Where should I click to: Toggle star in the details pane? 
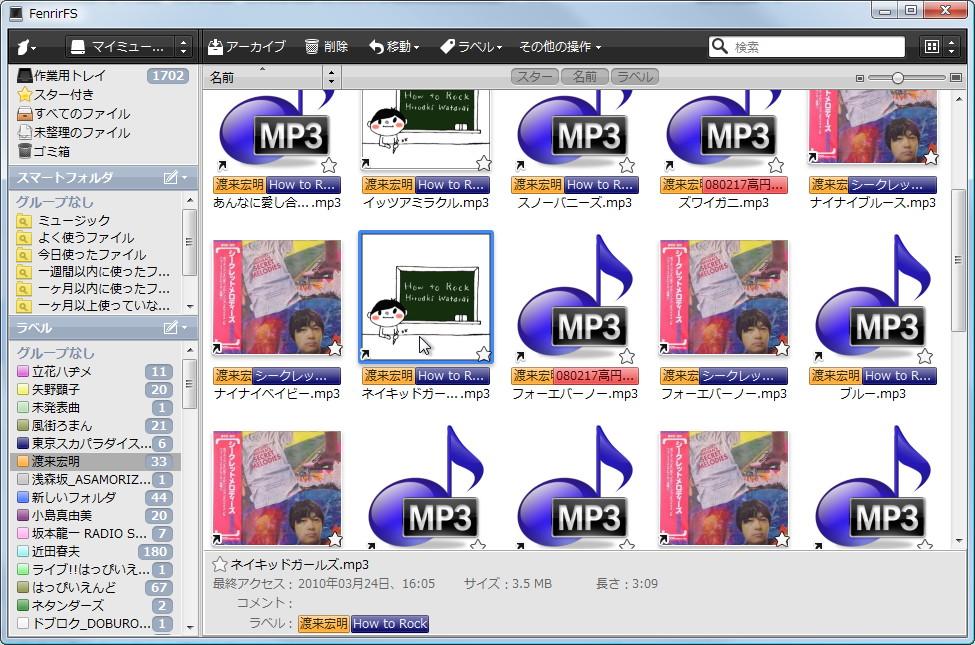point(219,565)
